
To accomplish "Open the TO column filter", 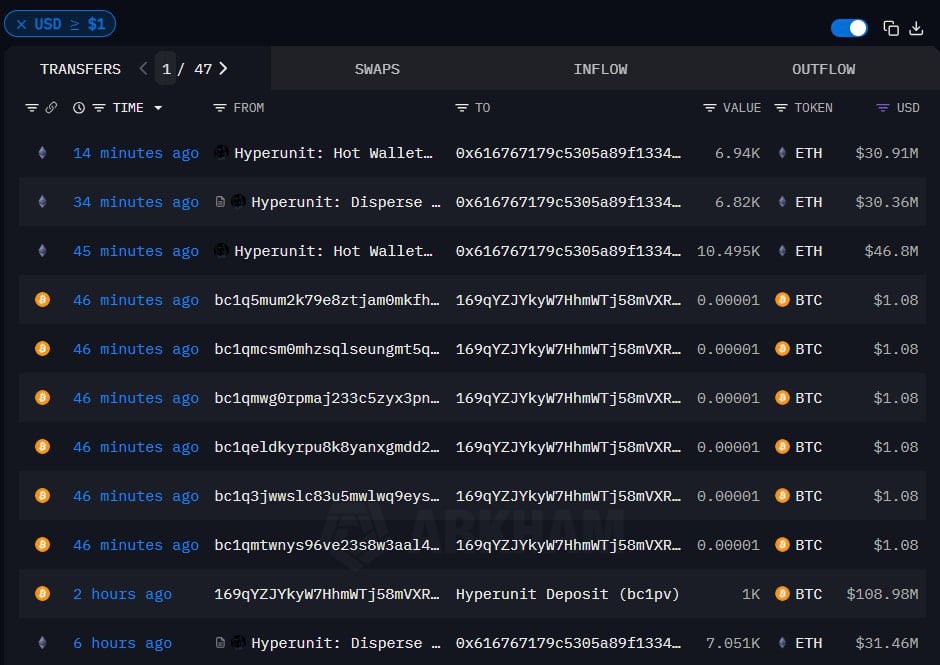I will click(x=462, y=108).
